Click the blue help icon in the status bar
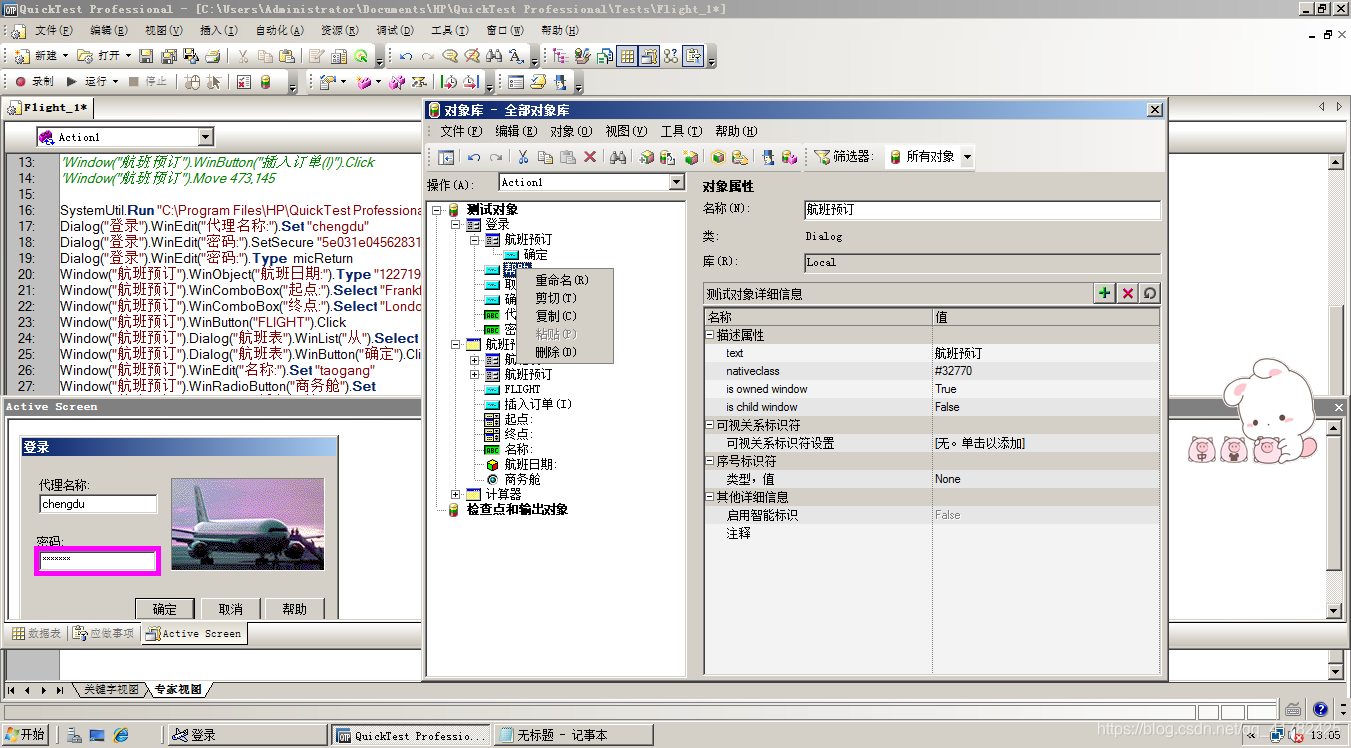1351x748 pixels. click(x=1321, y=709)
